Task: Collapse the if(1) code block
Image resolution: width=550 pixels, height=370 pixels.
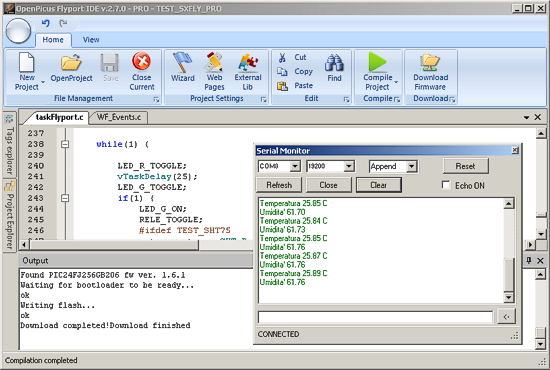Action: coord(65,198)
